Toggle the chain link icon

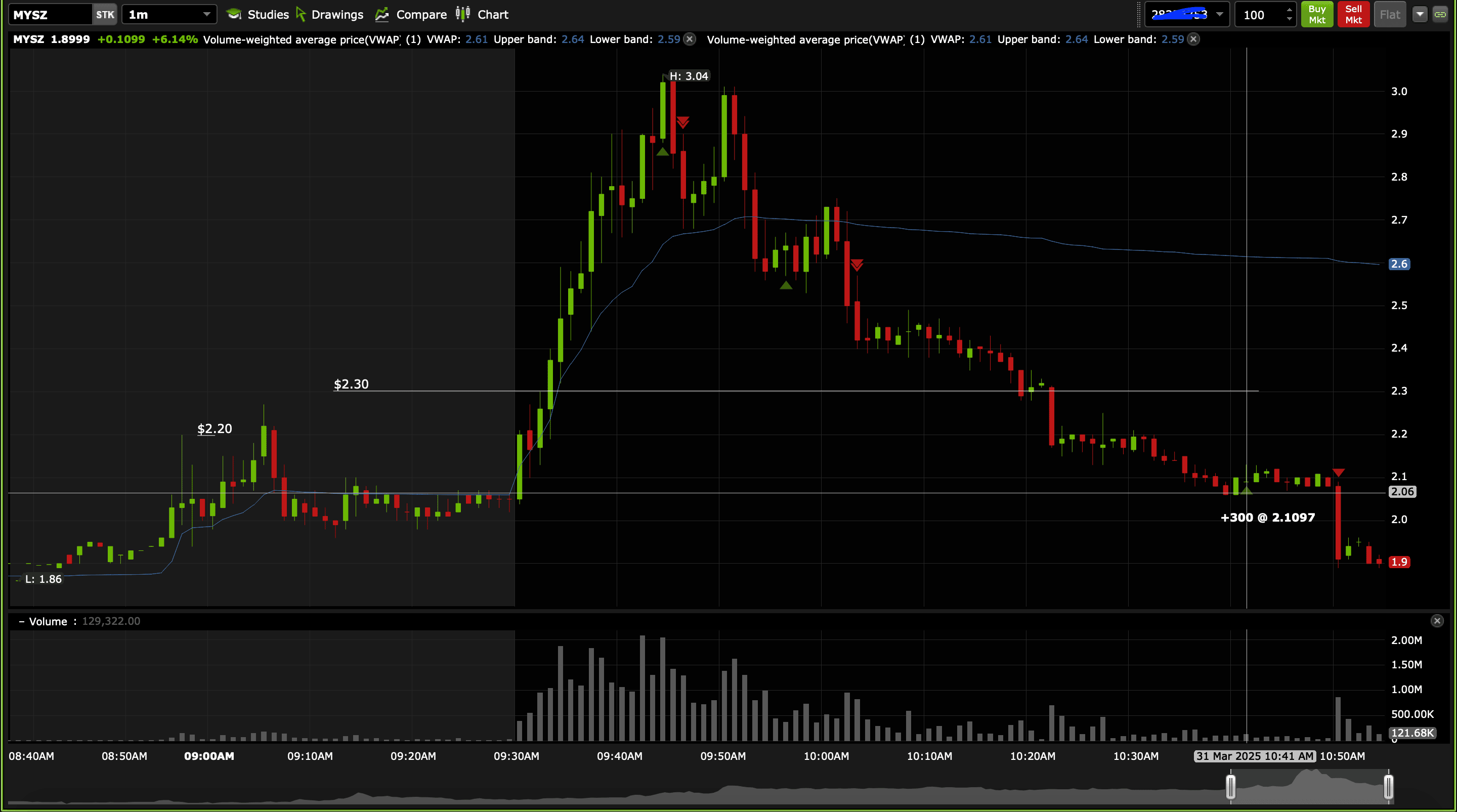[1440, 14]
